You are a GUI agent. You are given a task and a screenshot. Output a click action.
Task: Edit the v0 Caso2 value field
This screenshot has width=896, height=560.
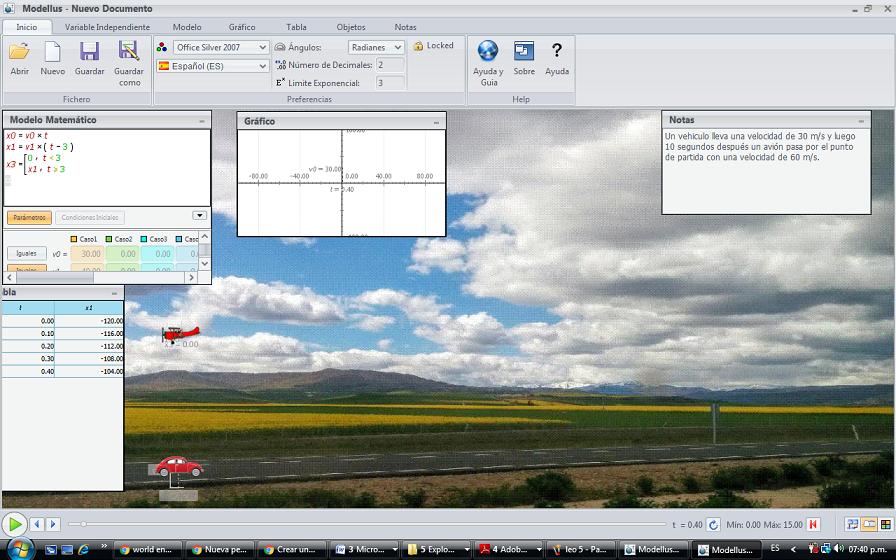(123, 254)
